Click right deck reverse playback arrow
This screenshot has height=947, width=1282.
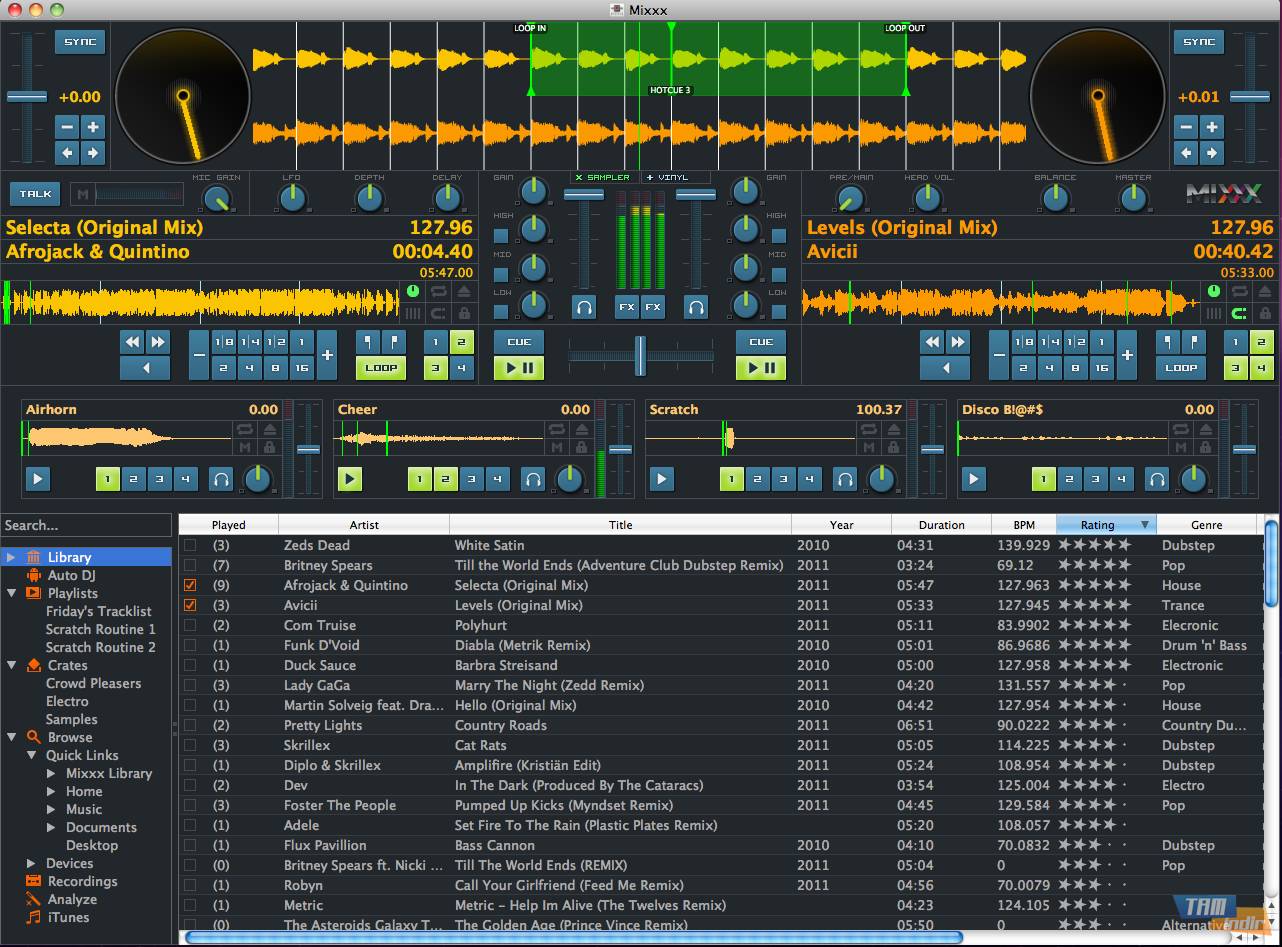coord(945,368)
